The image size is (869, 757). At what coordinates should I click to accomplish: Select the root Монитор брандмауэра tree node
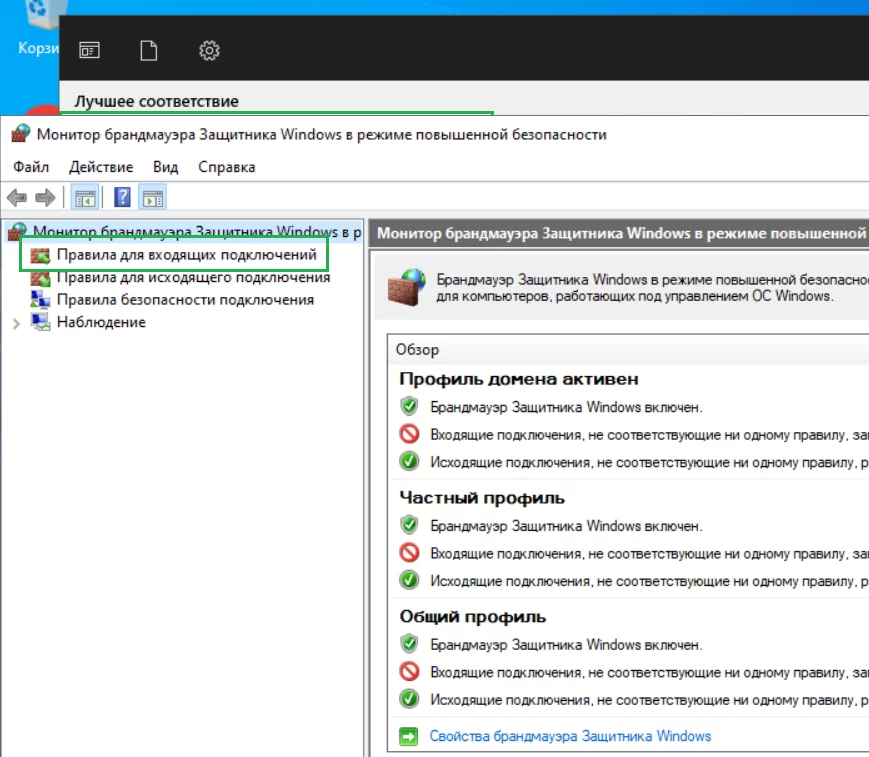197,232
